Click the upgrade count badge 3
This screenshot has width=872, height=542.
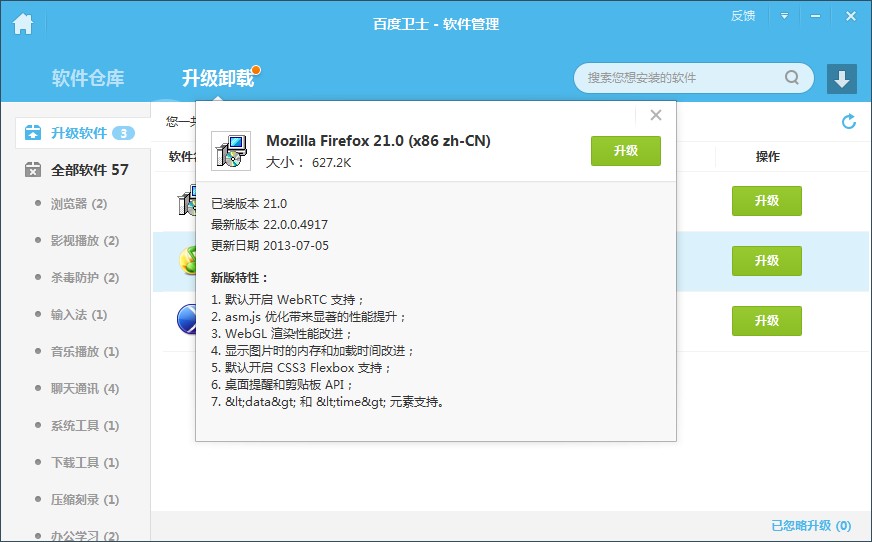(x=123, y=133)
